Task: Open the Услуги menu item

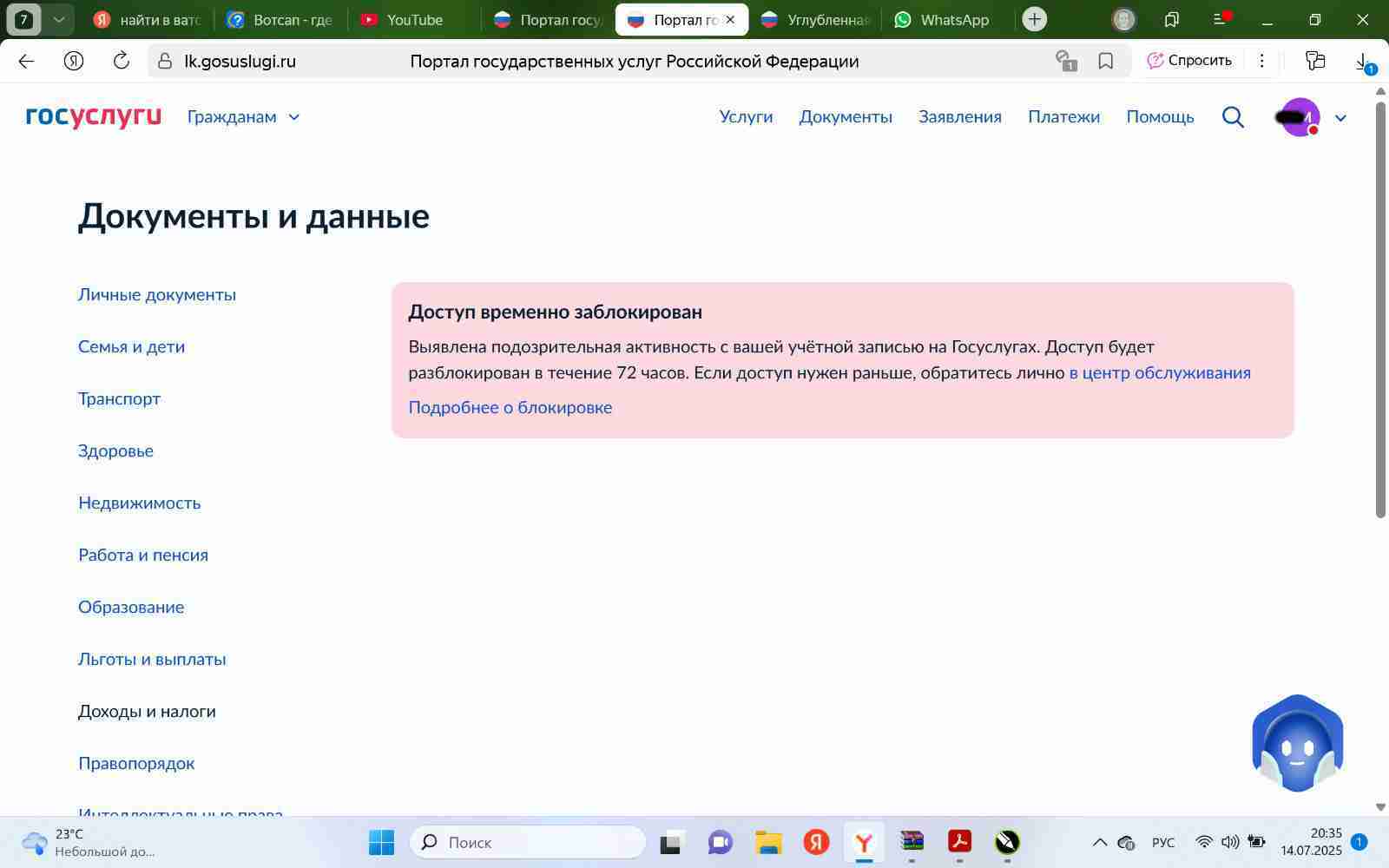Action: point(746,117)
